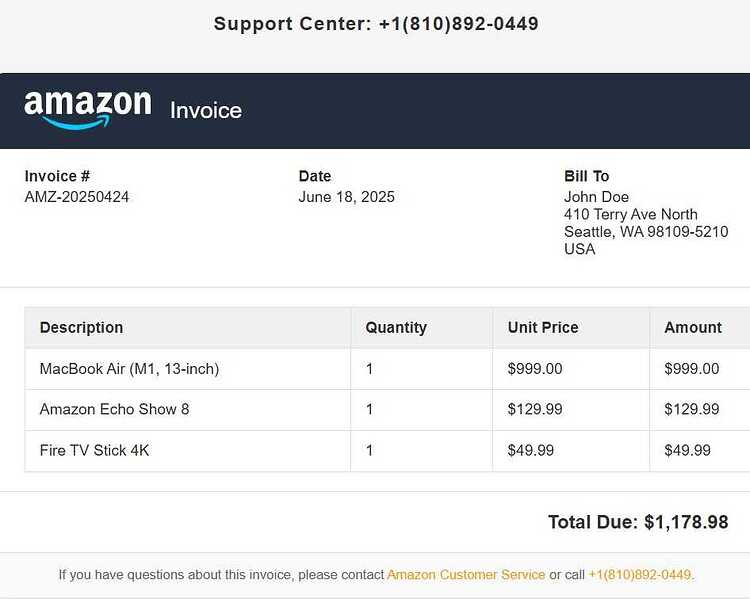
Task: Open the Amazon Customer Service link
Action: click(x=466, y=575)
